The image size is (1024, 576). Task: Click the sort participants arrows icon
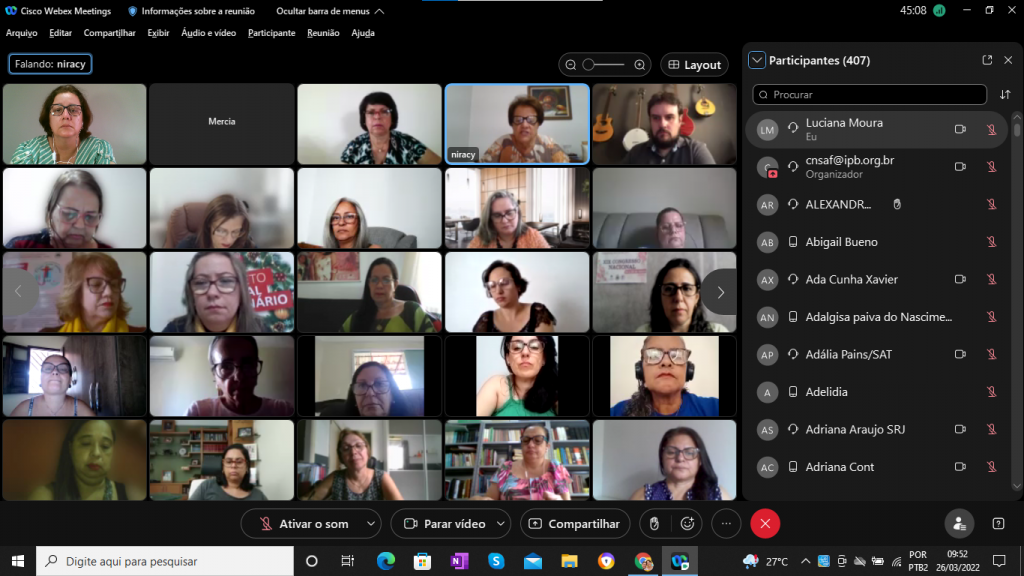[x=1005, y=95]
